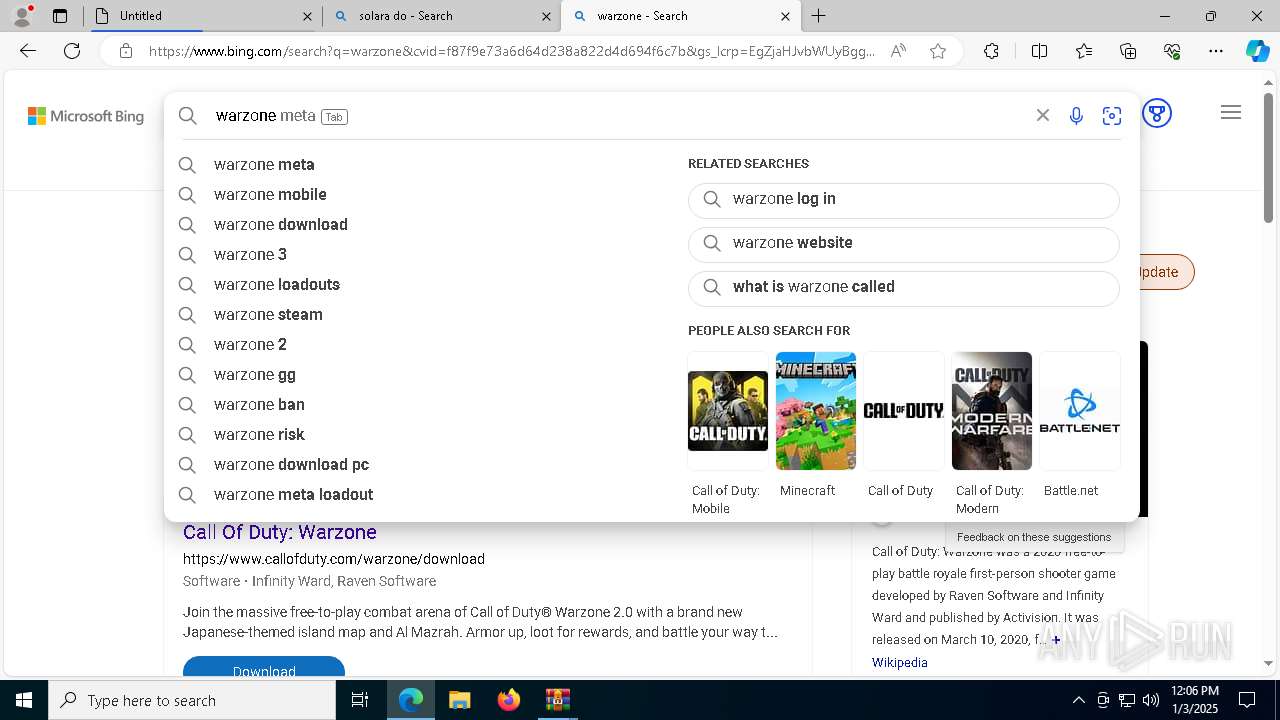Open visual search camera icon
The image size is (1280, 720).
pos(1112,116)
